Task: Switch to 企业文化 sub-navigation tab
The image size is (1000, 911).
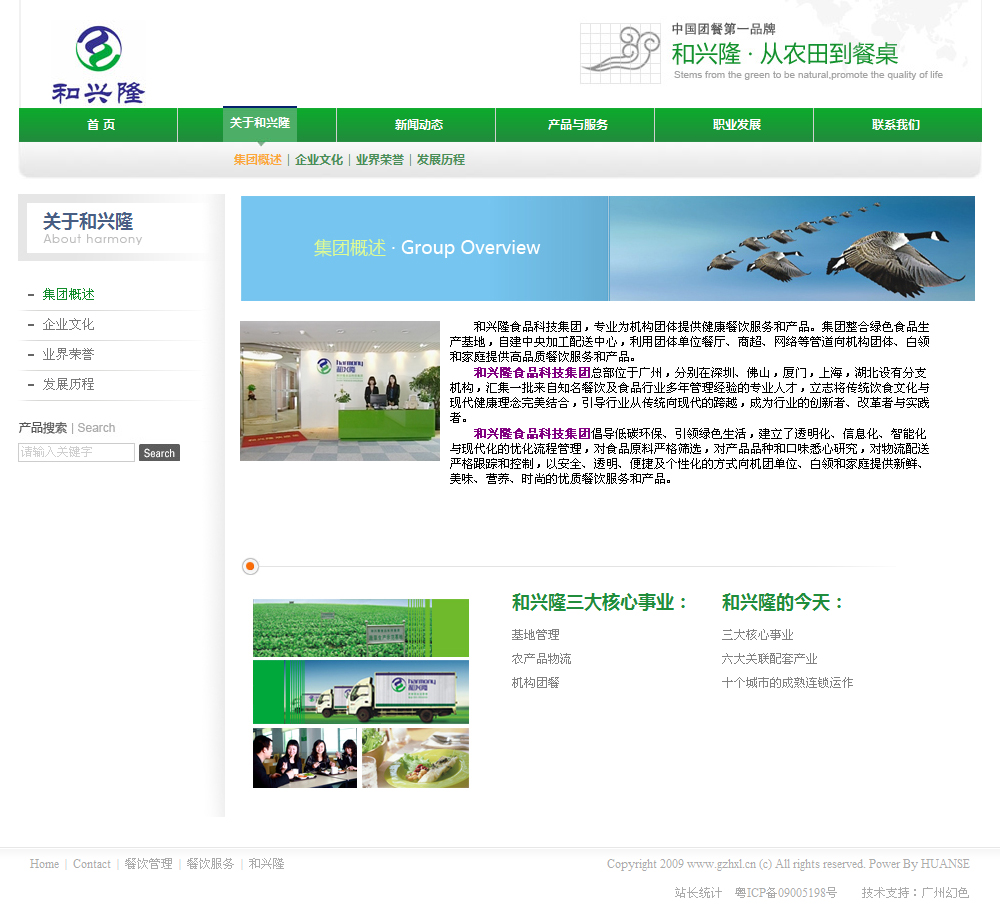Action: point(319,160)
